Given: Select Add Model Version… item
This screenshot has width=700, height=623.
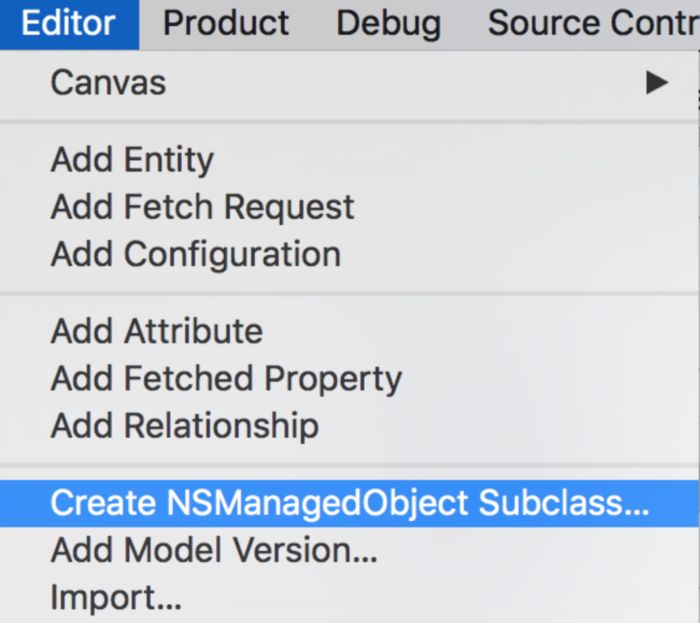Looking at the screenshot, I should [x=214, y=550].
